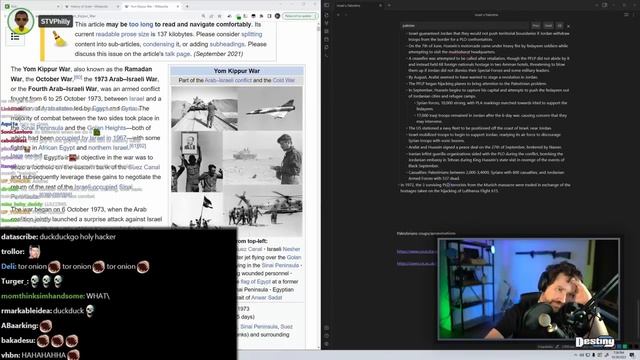
Task: Close the Obsidian find bar
Action: pos(569,26)
